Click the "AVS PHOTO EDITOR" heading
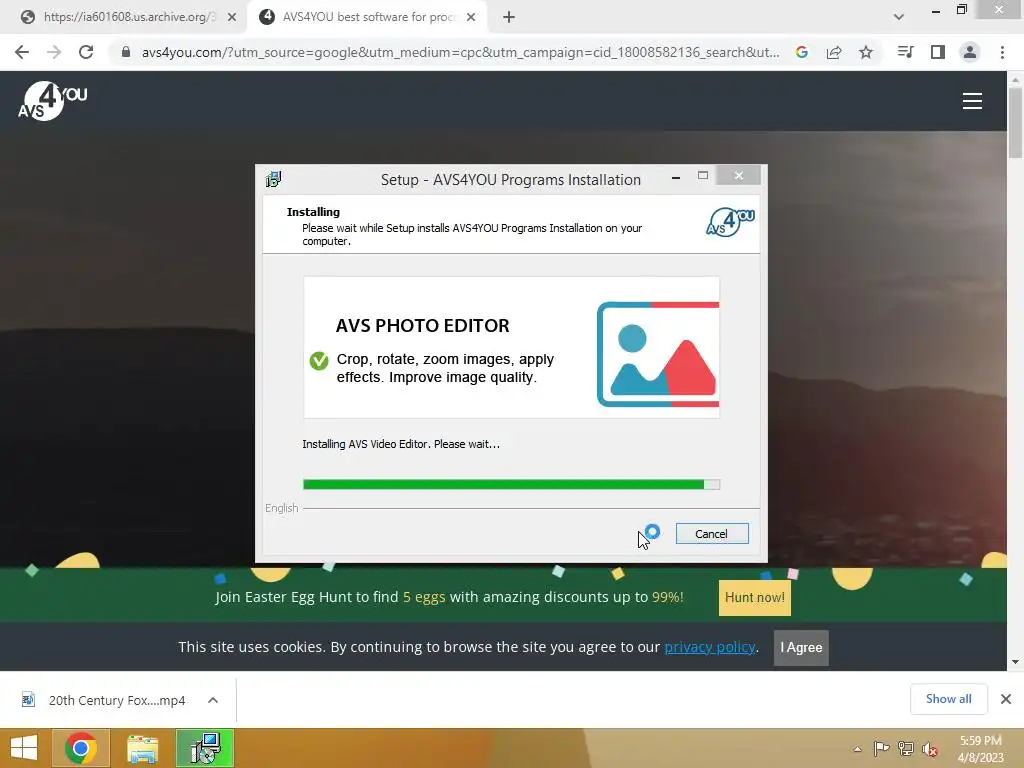This screenshot has height=768, width=1024. click(423, 325)
